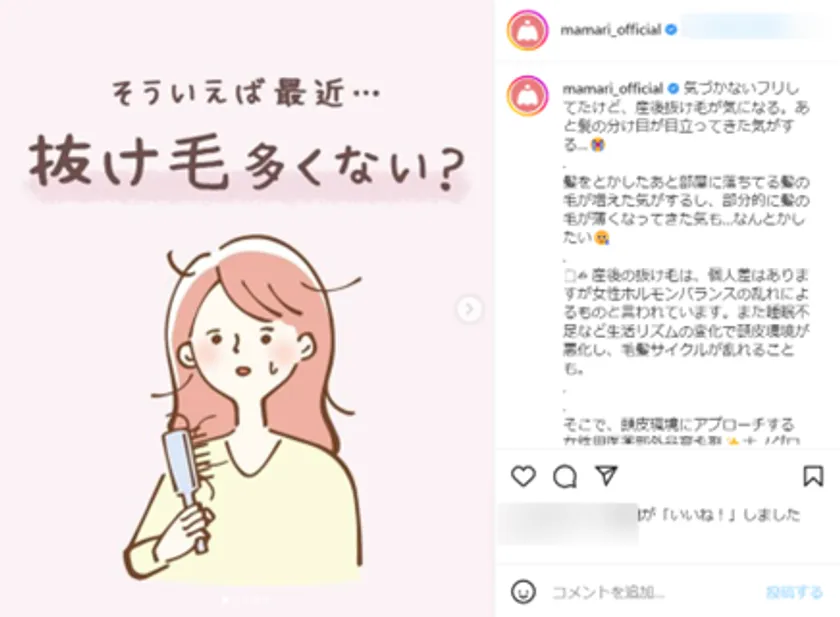Share the post with the paper plane icon
Viewport: 840px width, 617px height.
(606, 476)
